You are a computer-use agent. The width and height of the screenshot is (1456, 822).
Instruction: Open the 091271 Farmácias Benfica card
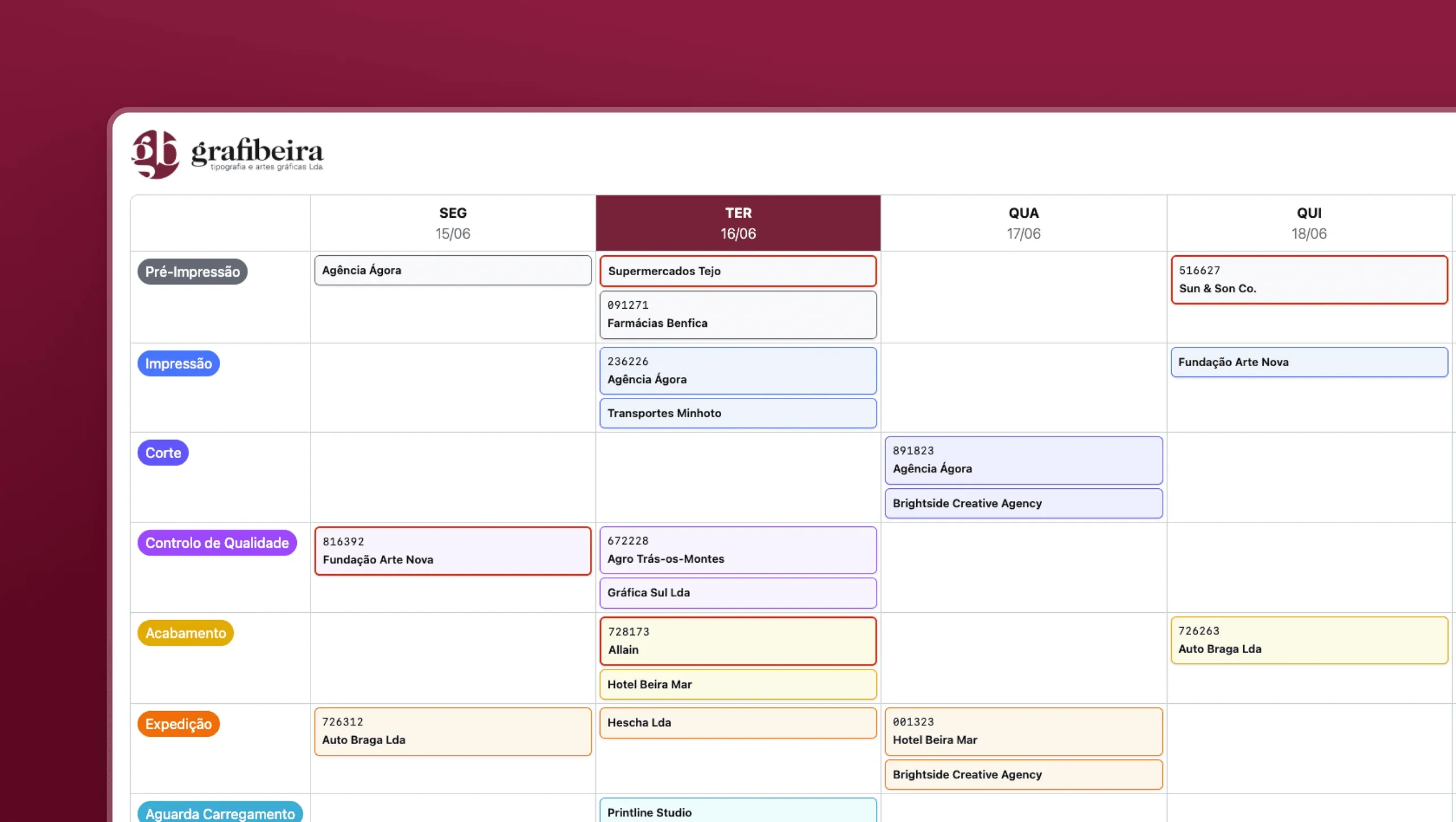click(x=738, y=314)
